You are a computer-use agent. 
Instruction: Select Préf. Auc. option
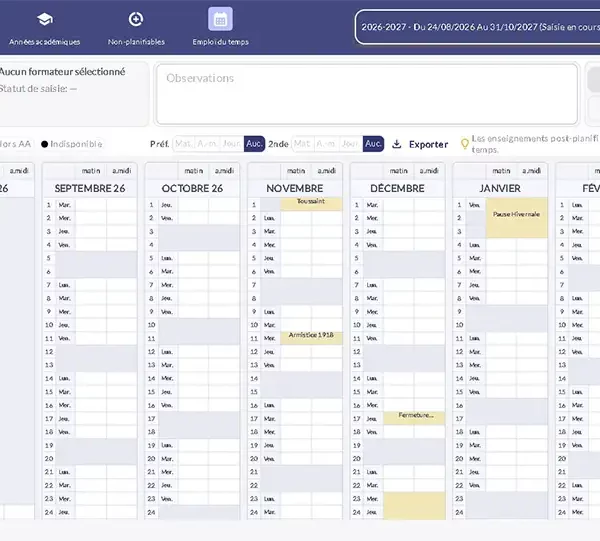254,144
